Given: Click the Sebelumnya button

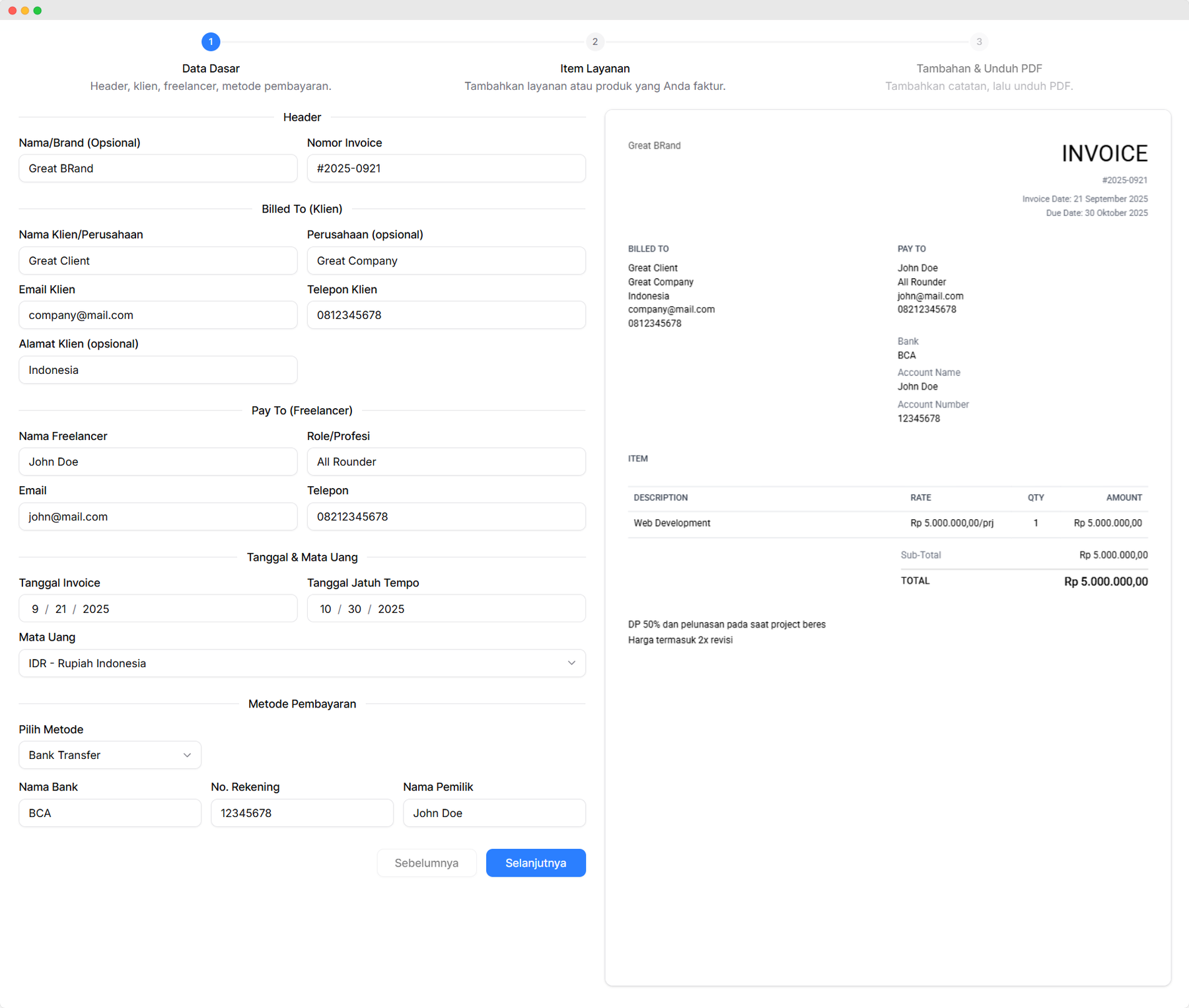Looking at the screenshot, I should coord(426,863).
